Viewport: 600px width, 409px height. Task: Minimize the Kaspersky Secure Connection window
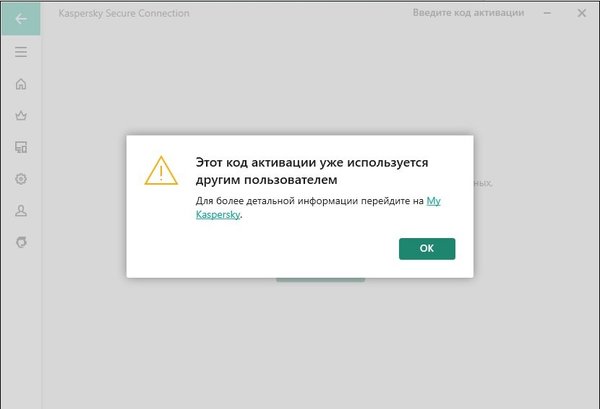(547, 13)
